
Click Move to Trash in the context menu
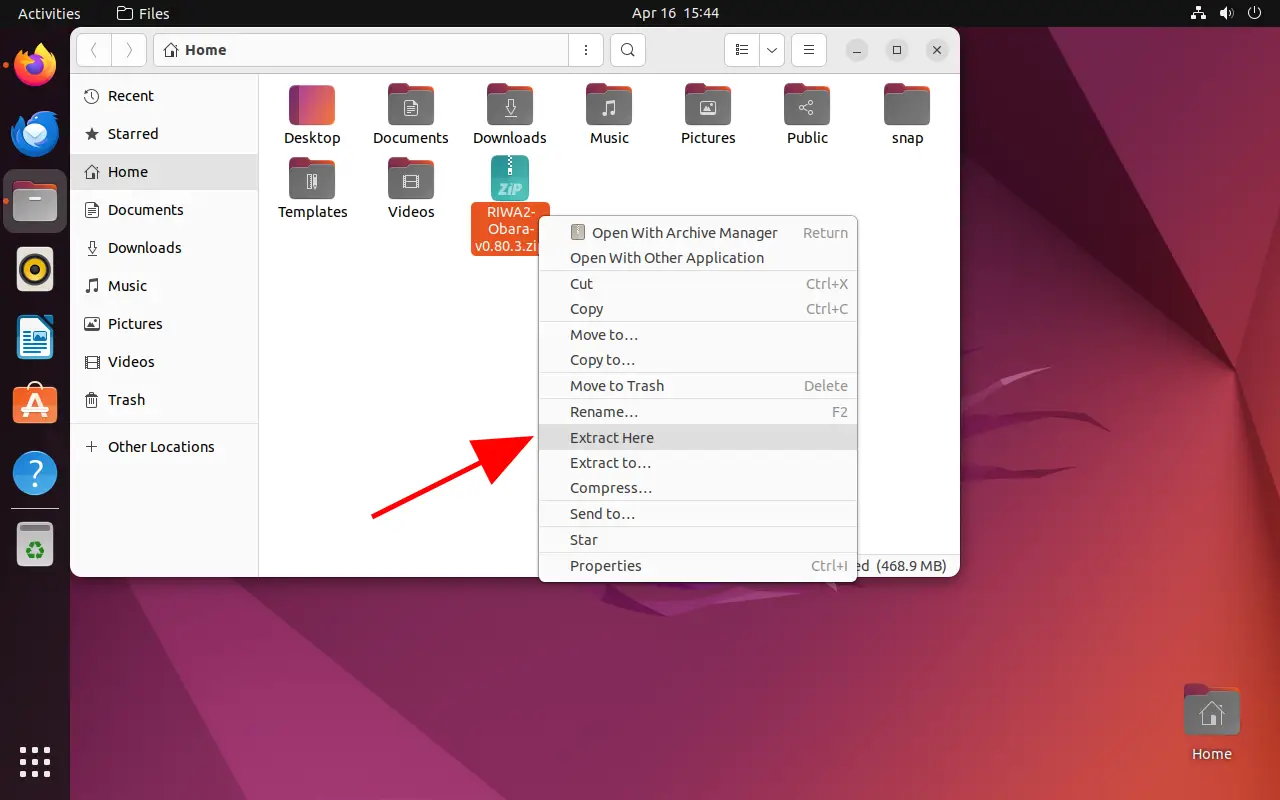click(x=617, y=386)
